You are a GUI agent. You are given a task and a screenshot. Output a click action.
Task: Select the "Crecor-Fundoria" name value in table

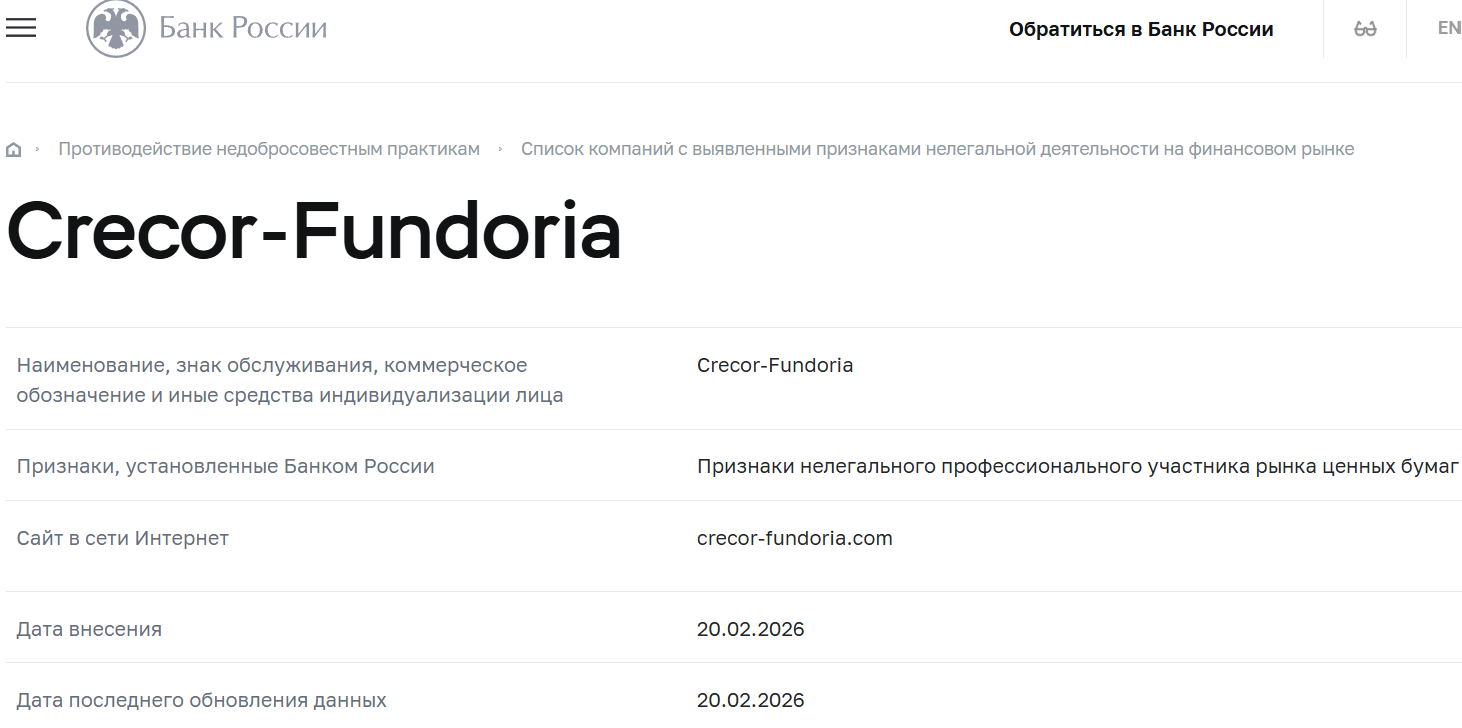click(774, 365)
